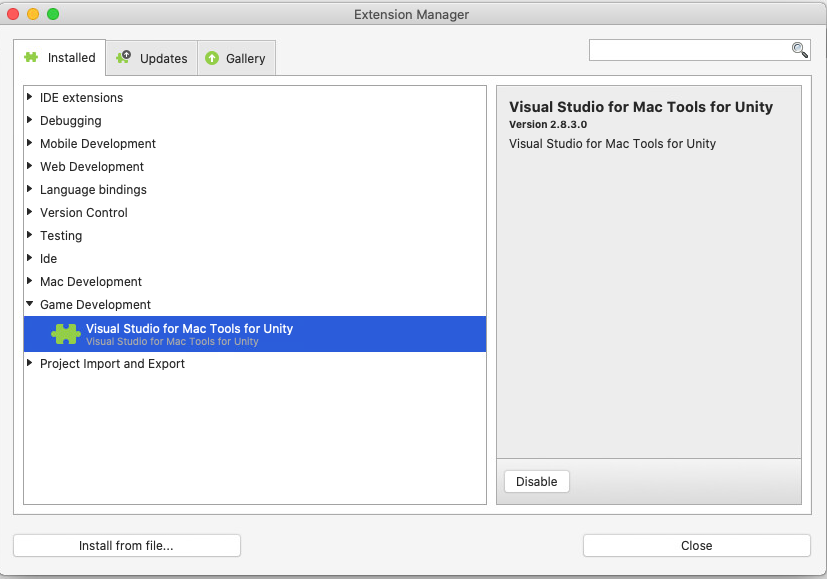Click the Install from file button
This screenshot has height=579, width=827.
tap(126, 545)
